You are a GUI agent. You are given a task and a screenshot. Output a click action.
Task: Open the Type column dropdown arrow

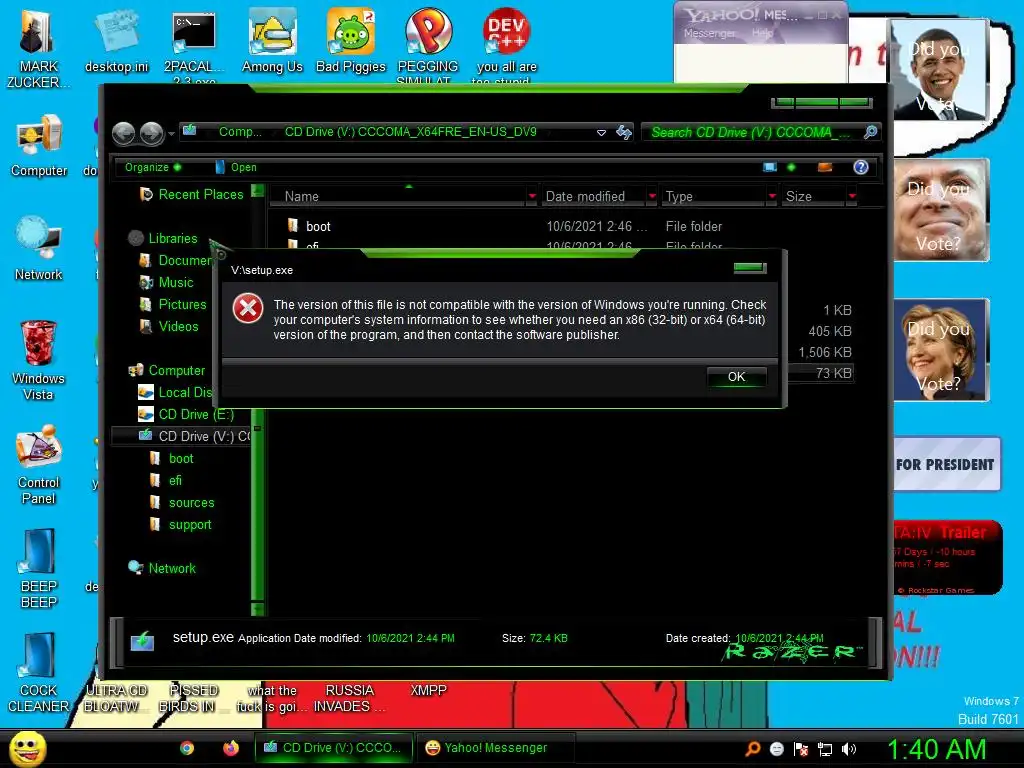click(772, 196)
